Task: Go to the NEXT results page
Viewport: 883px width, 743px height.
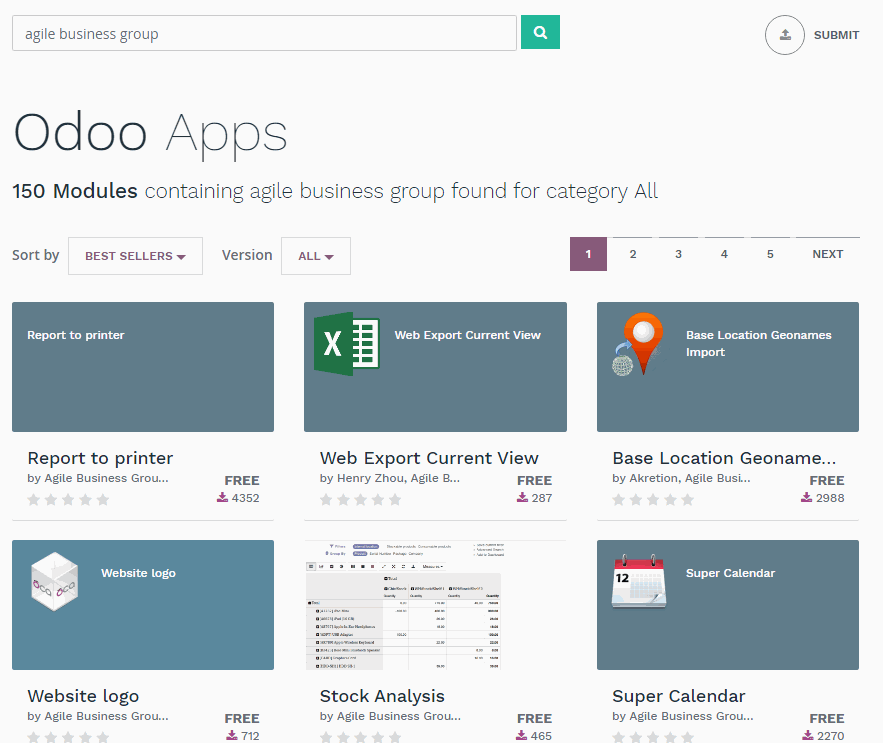Action: pos(827,254)
